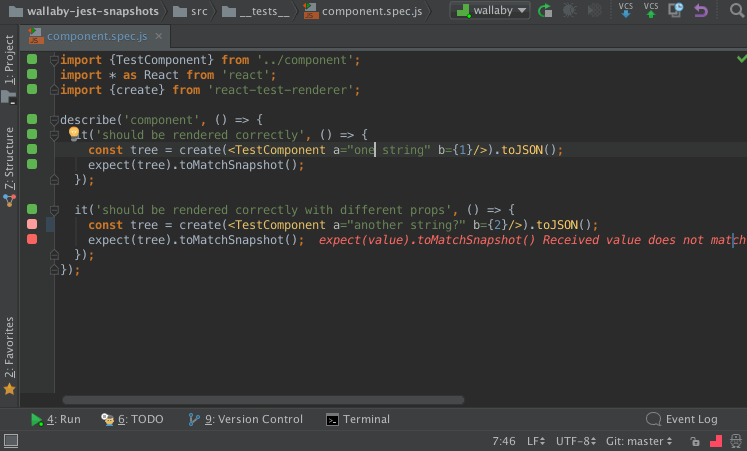Open the Show History icon in toolbar

(x=676, y=10)
